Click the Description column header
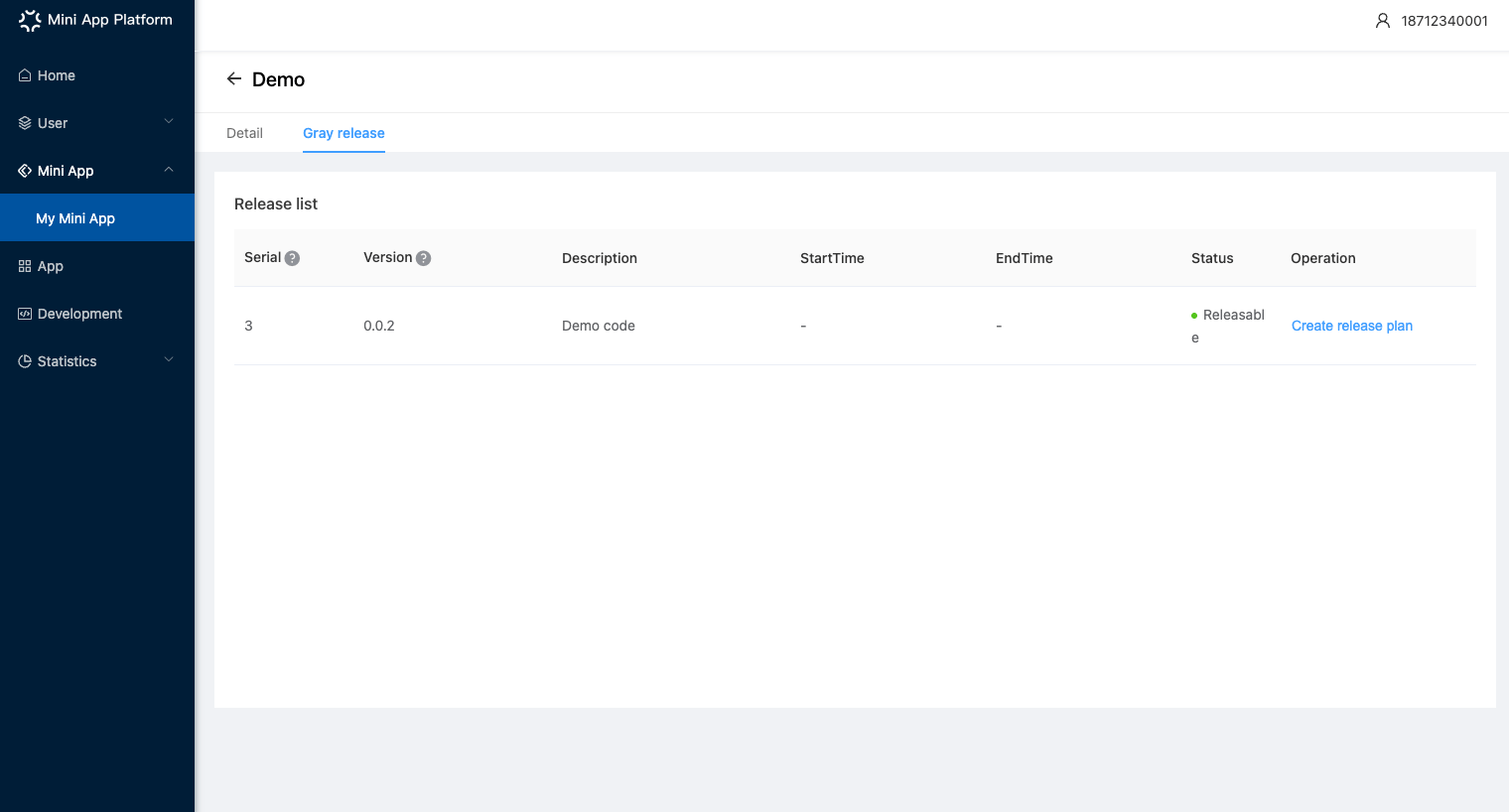 point(600,258)
